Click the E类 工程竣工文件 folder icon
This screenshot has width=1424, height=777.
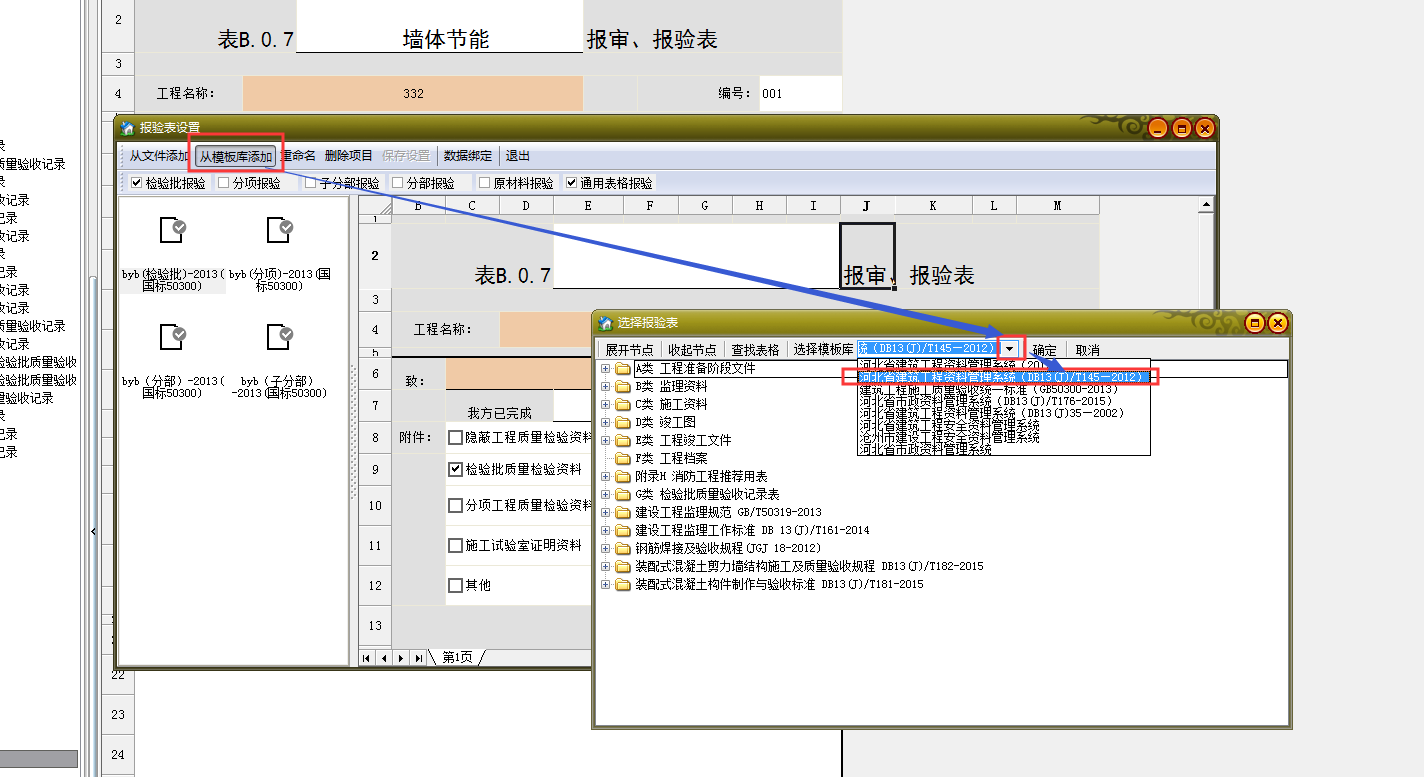pos(623,441)
